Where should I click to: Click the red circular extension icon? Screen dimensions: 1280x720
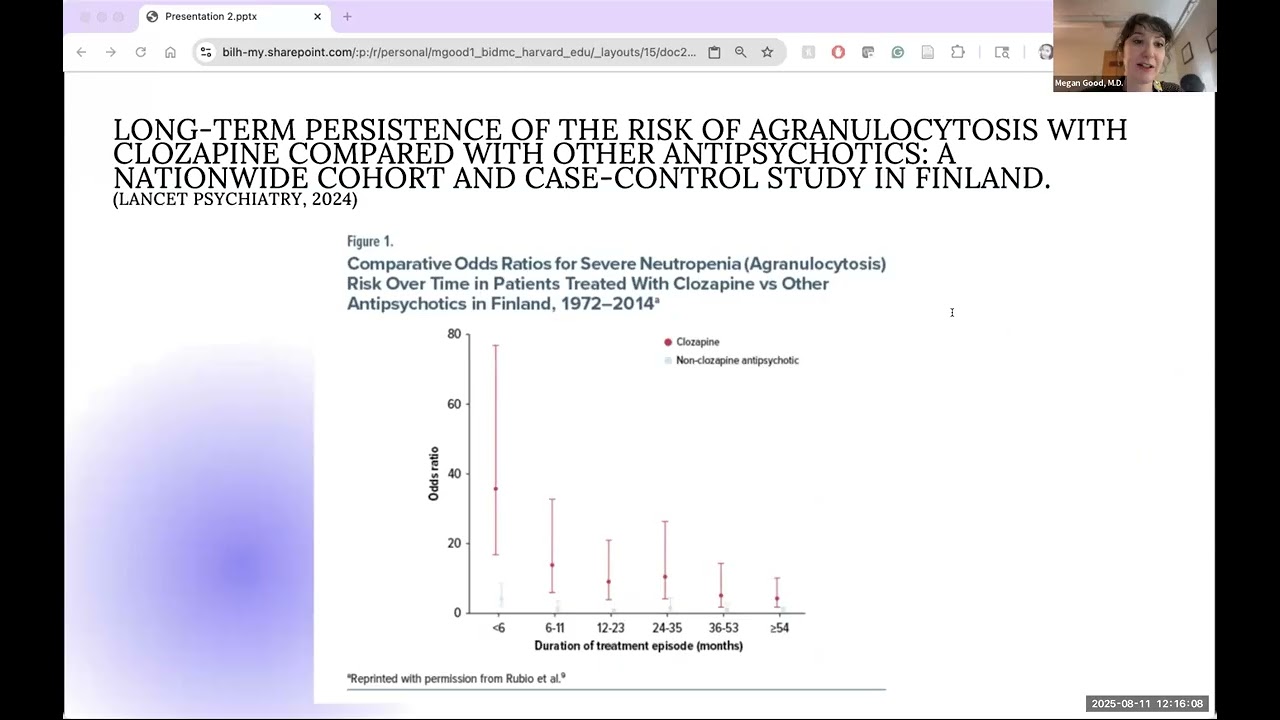click(838, 52)
